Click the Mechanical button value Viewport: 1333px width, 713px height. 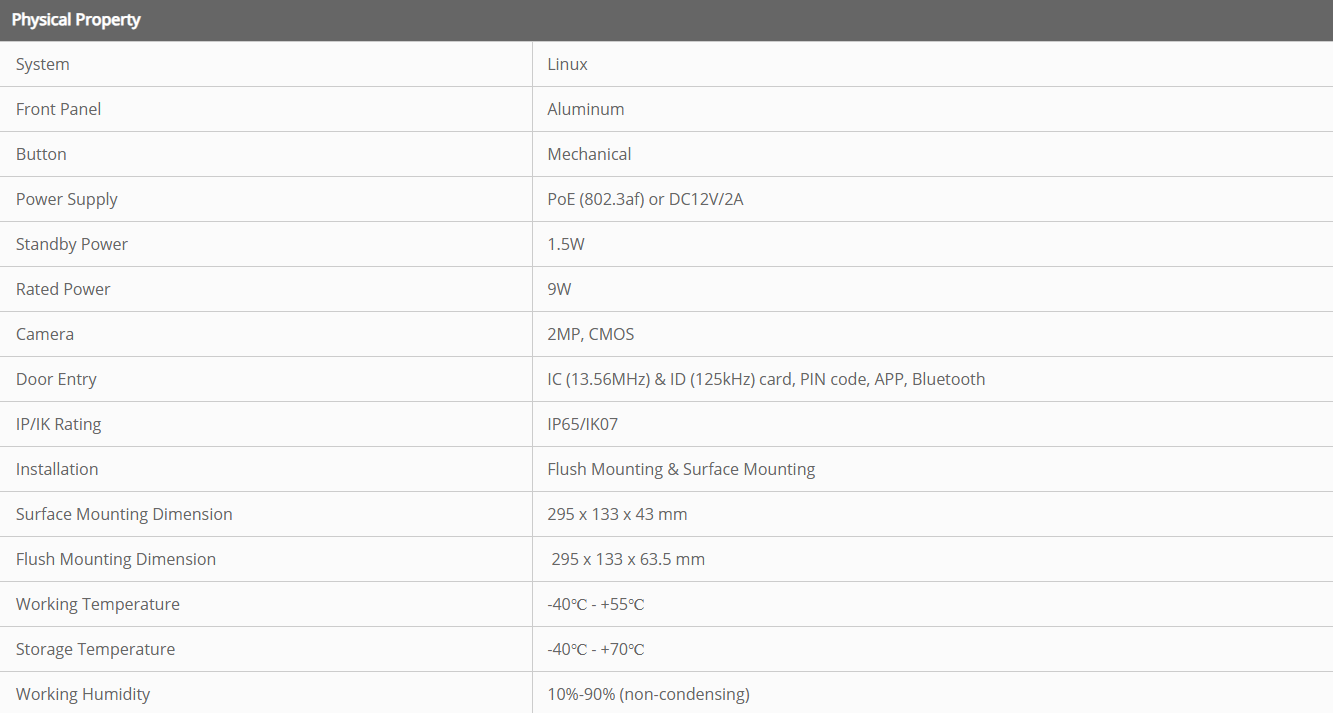click(589, 154)
